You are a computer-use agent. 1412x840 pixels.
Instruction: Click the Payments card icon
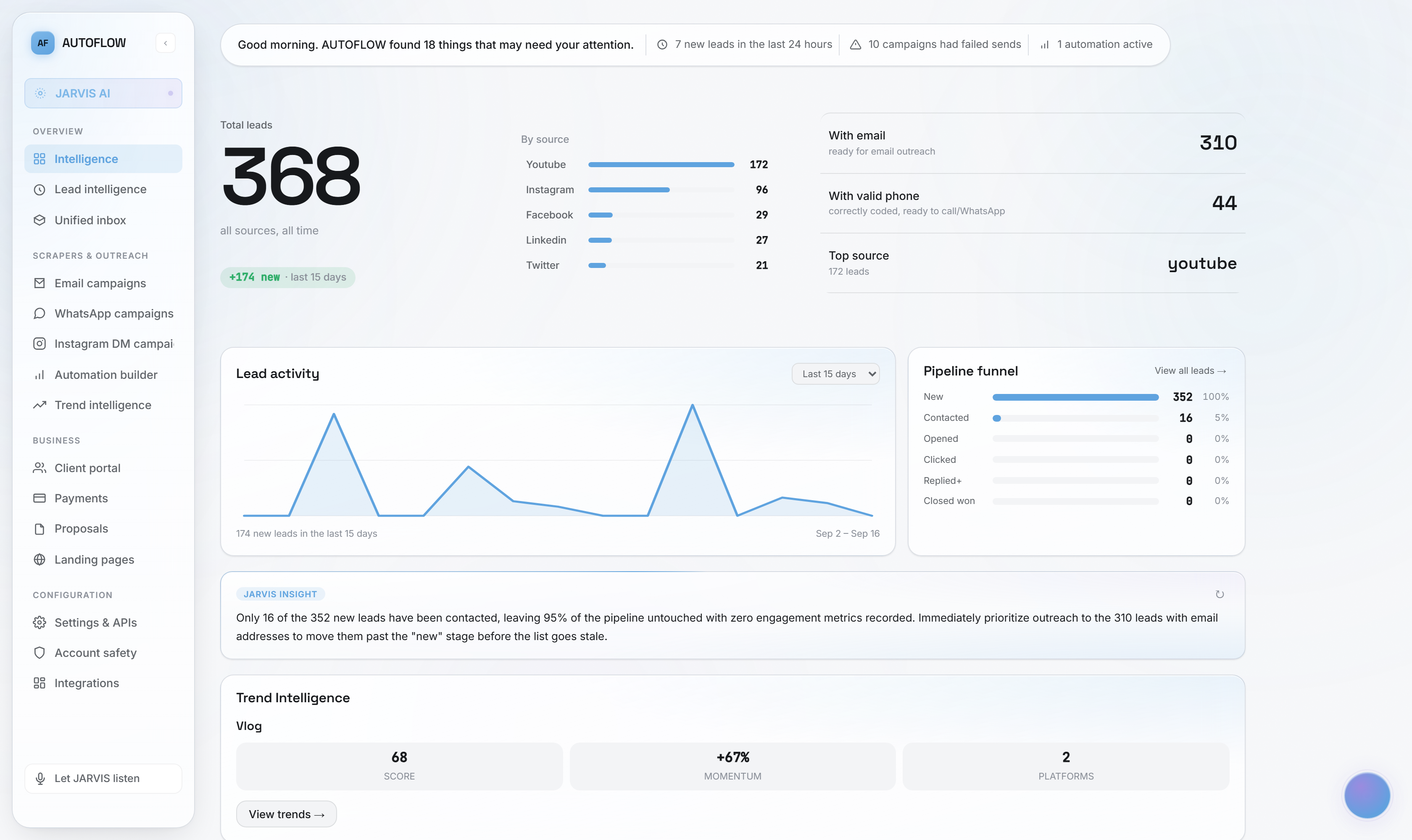(40, 498)
